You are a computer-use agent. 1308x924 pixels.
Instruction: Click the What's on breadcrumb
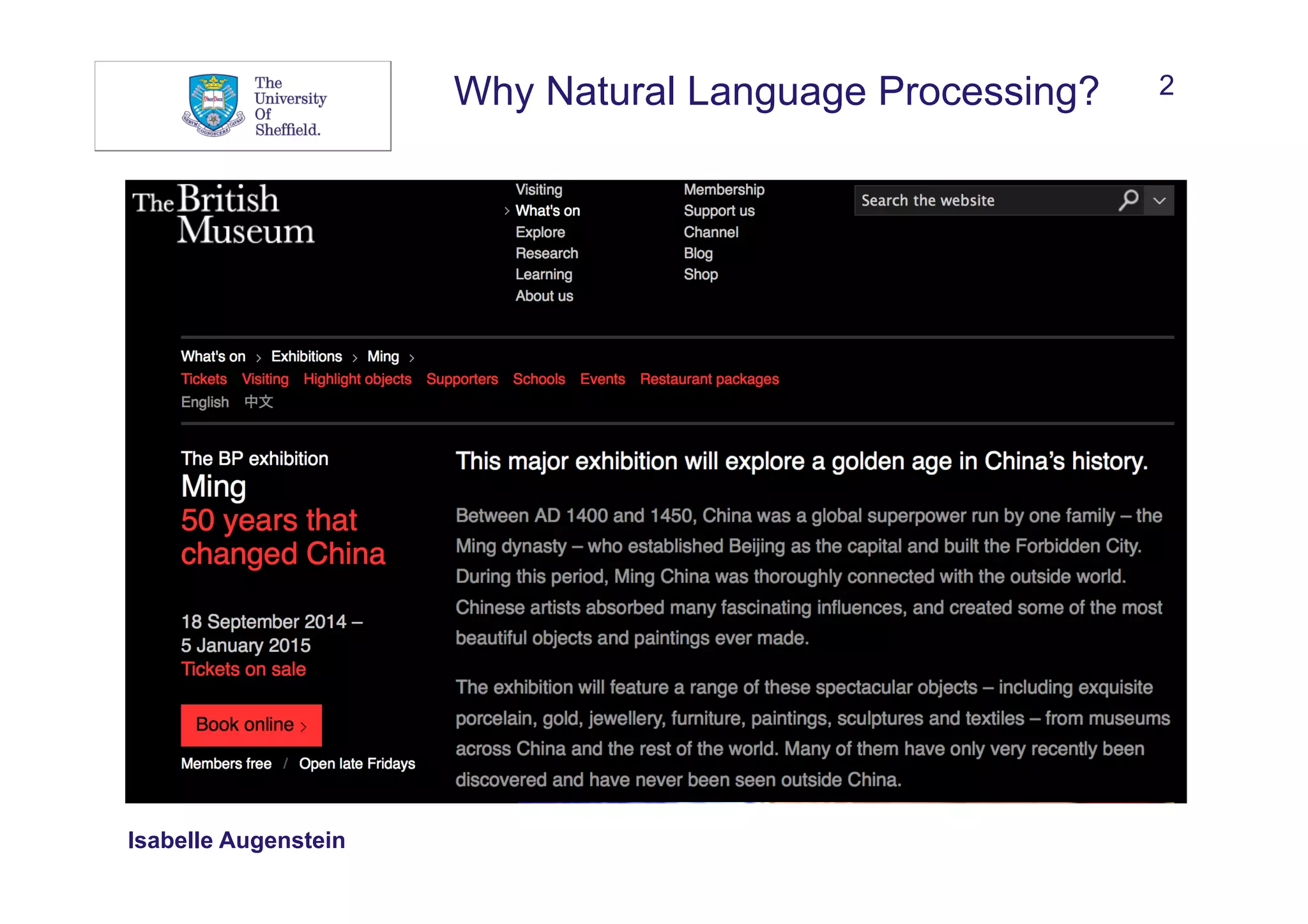tap(213, 356)
